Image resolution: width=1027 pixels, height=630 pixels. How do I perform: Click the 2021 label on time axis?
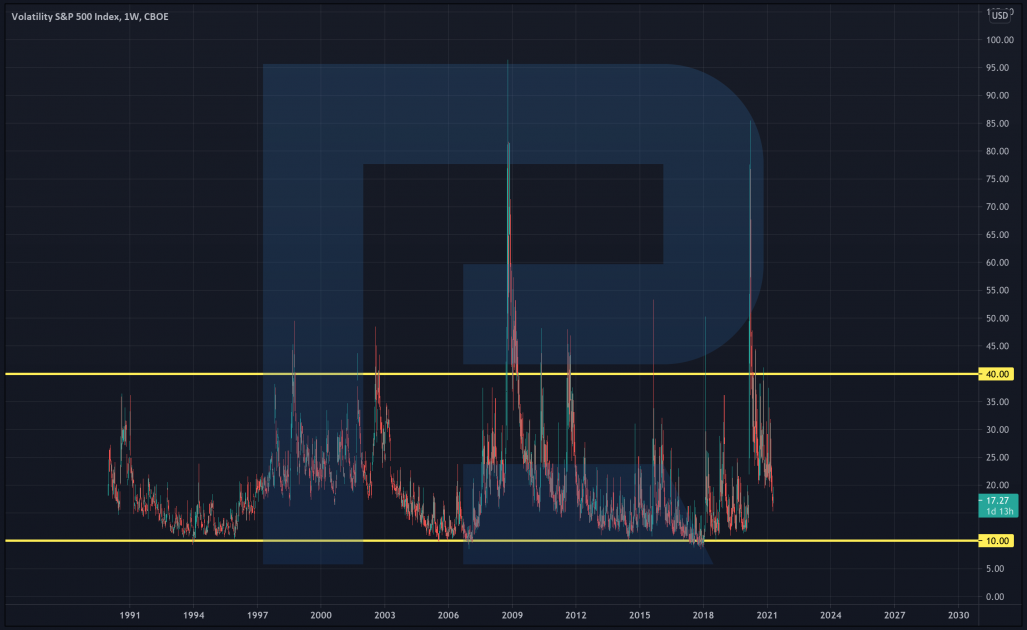click(767, 615)
